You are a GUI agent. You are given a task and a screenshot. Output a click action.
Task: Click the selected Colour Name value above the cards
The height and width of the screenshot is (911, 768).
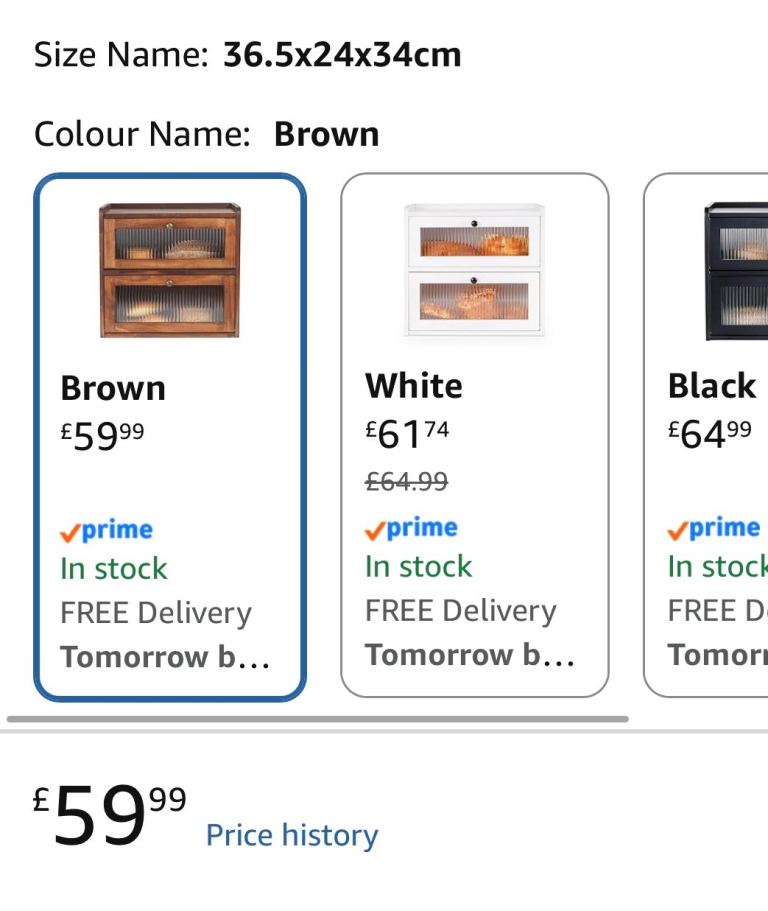pyautogui.click(x=326, y=134)
